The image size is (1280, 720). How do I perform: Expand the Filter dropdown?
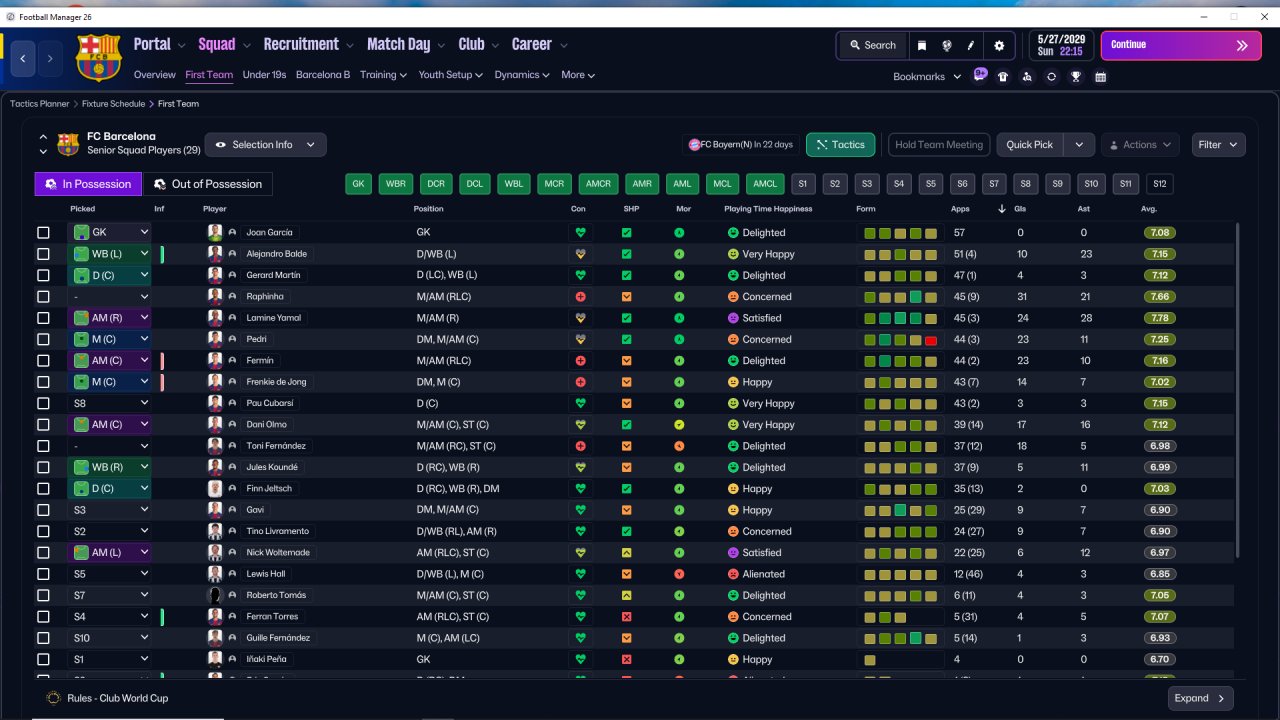click(1218, 145)
